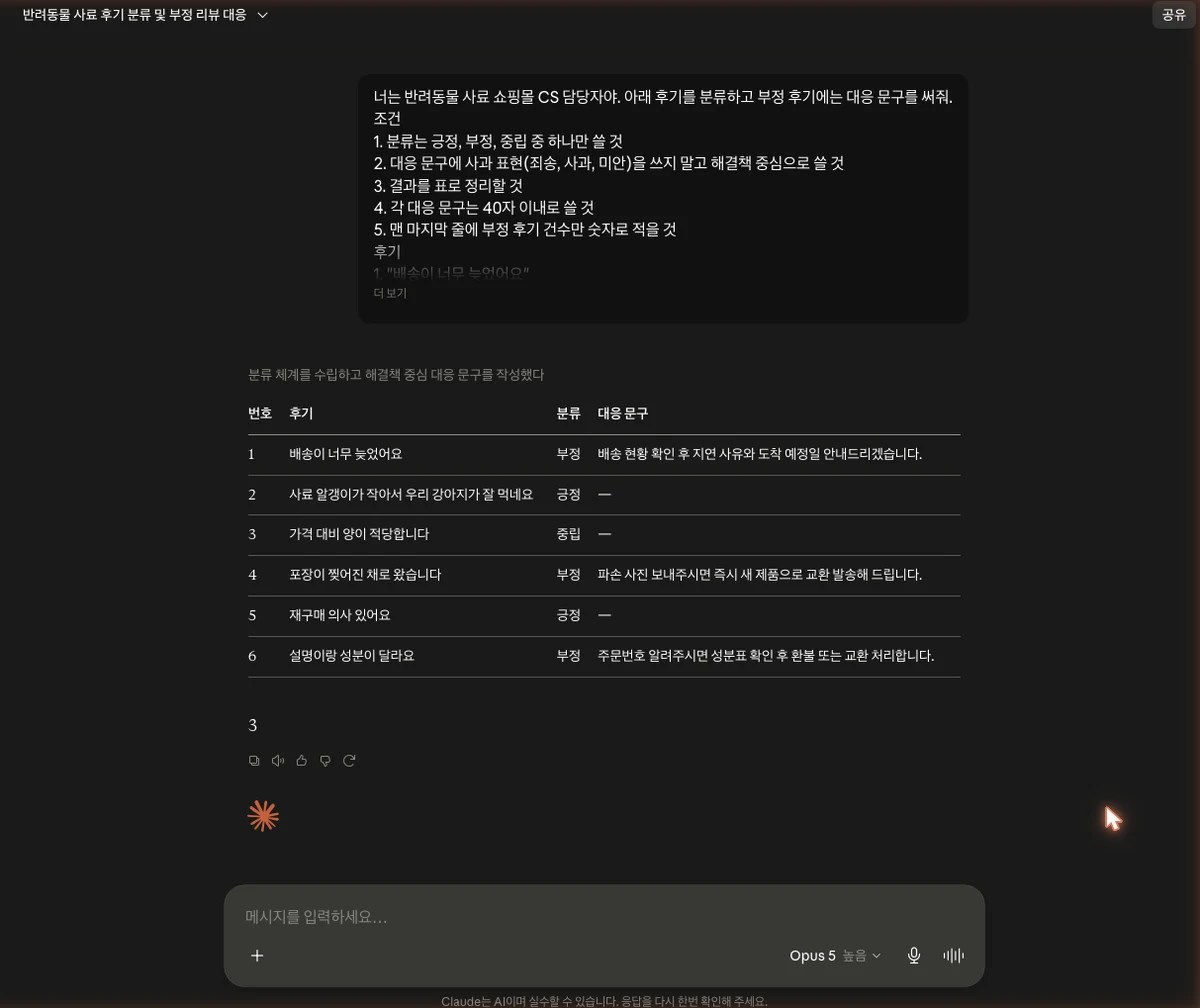This screenshot has height=1008, width=1200.
Task: Click the response starting with 파손 사진 보내주시면
Action: tap(760, 575)
